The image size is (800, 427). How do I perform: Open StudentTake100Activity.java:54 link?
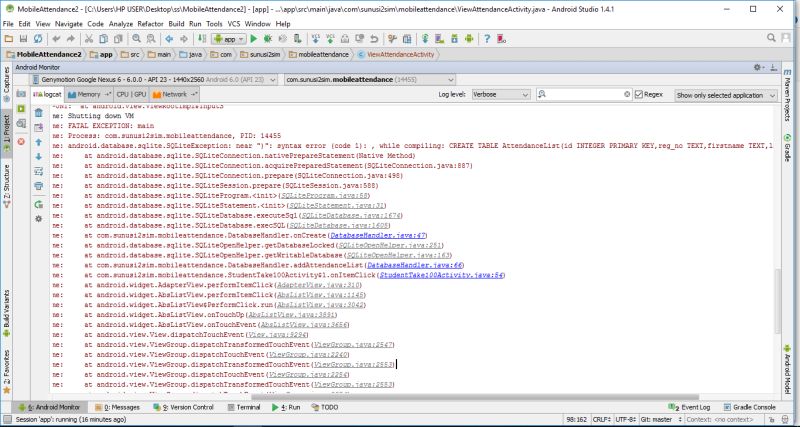441,275
